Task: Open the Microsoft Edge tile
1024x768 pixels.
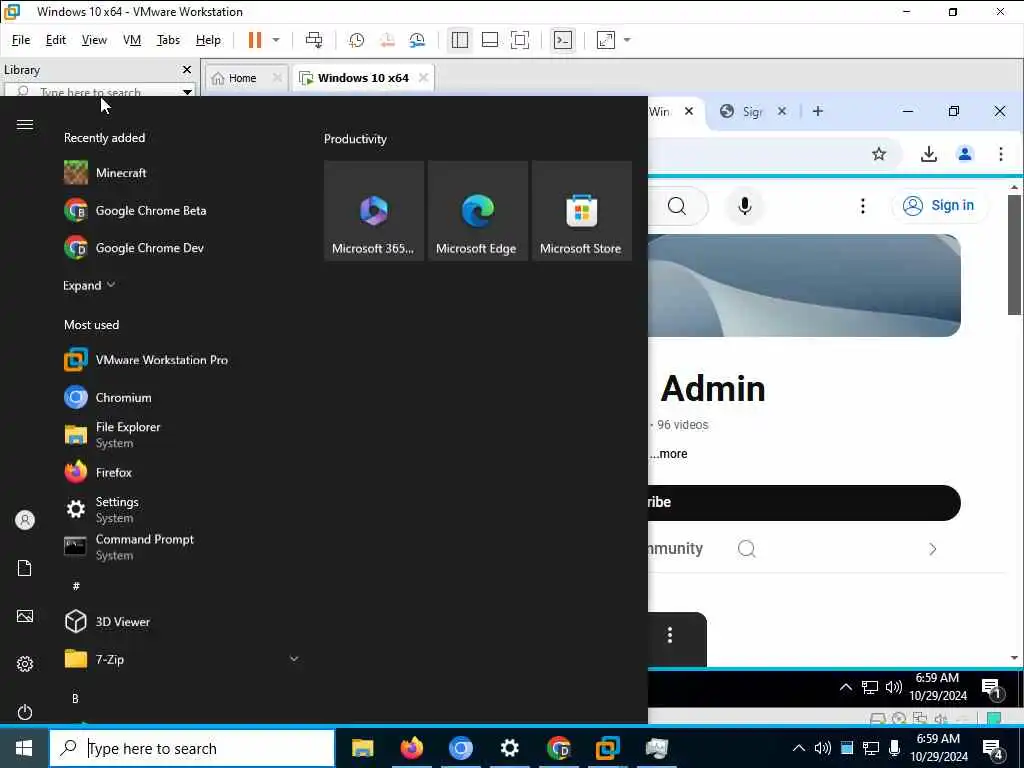Action: click(x=478, y=211)
